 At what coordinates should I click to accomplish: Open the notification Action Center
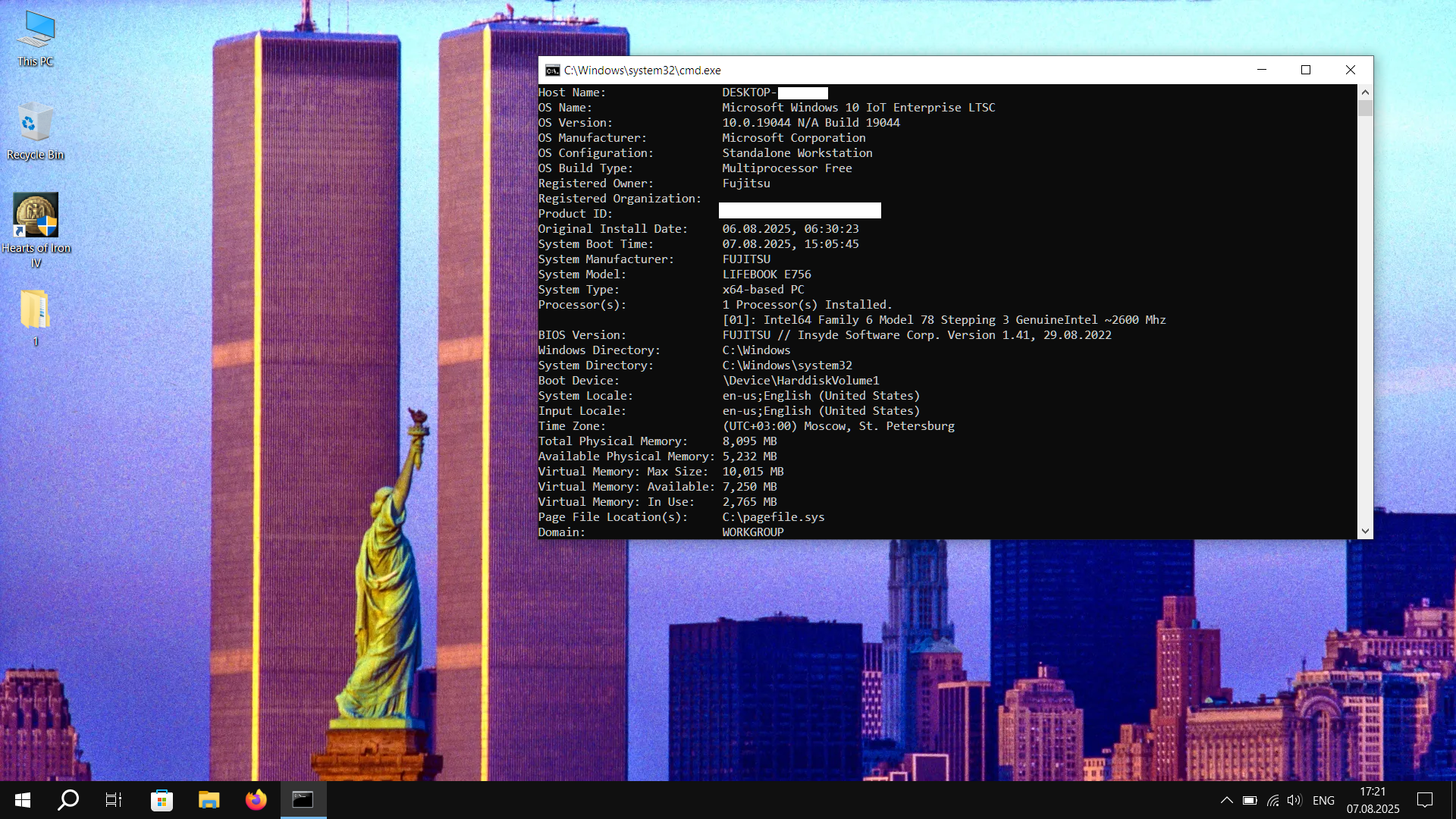pyautogui.click(x=1425, y=800)
